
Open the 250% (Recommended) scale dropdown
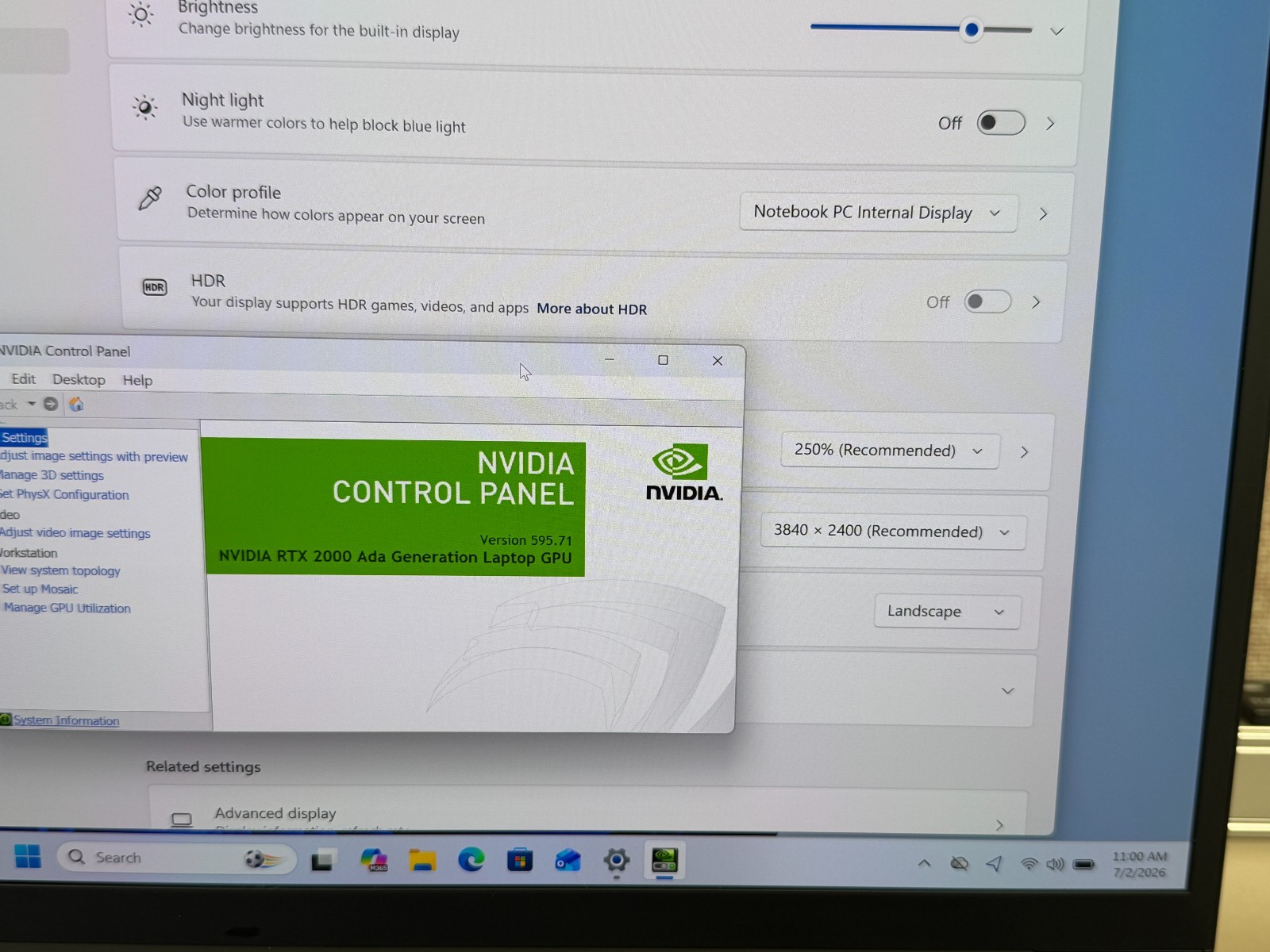890,451
